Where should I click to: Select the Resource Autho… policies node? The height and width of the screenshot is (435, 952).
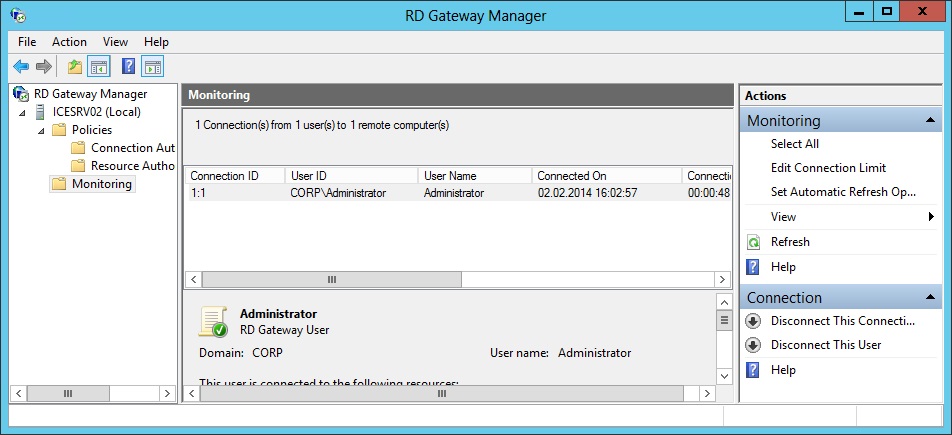point(133,166)
